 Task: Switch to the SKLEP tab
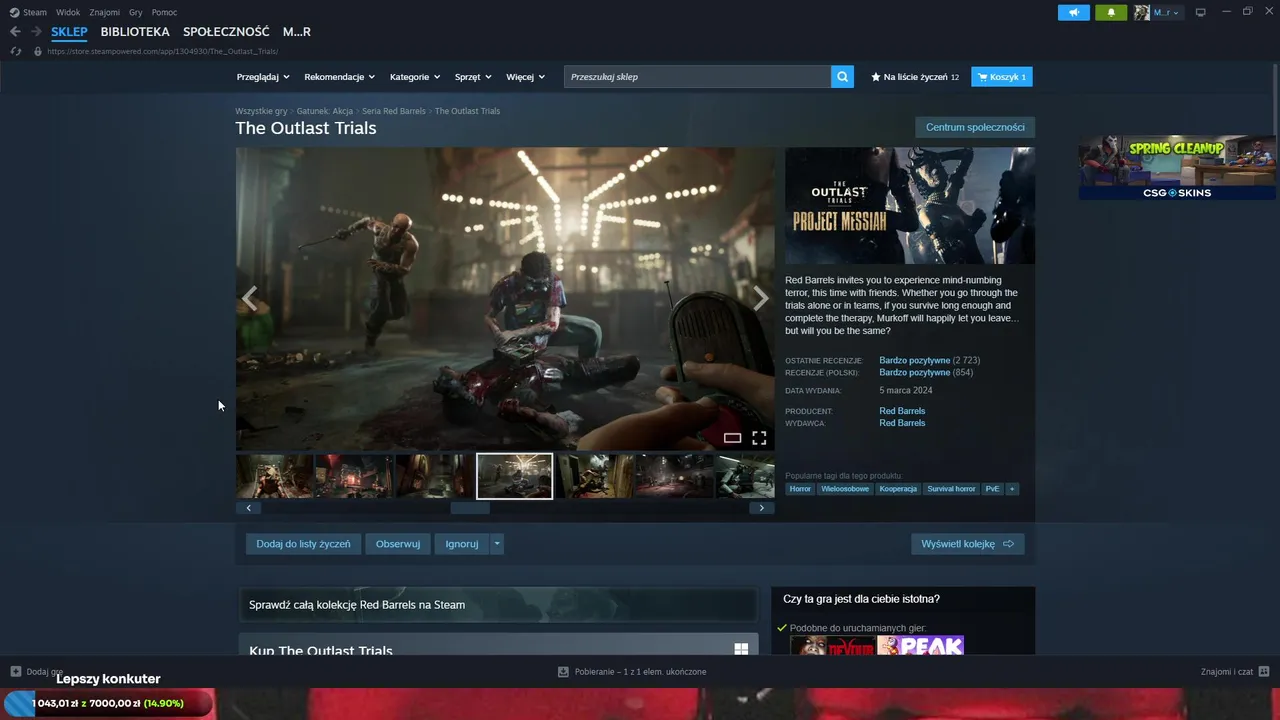(x=70, y=32)
